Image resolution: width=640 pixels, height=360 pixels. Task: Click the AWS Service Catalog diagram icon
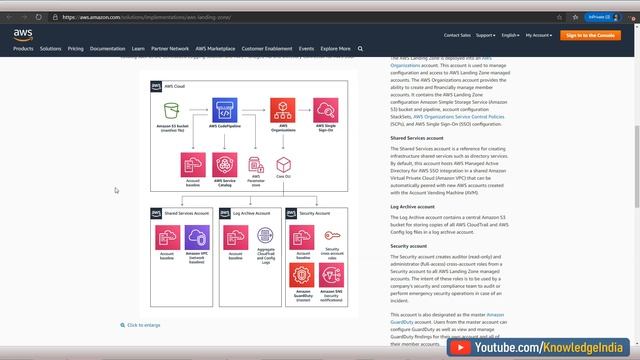point(224,164)
